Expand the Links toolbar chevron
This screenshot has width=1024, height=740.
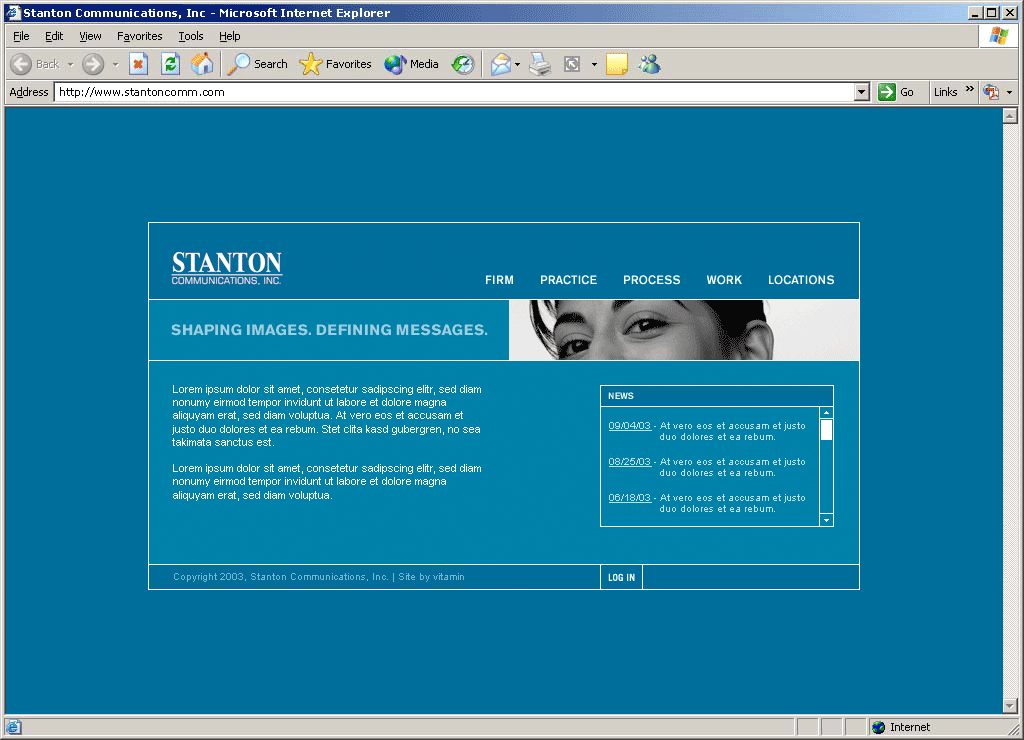click(969, 90)
